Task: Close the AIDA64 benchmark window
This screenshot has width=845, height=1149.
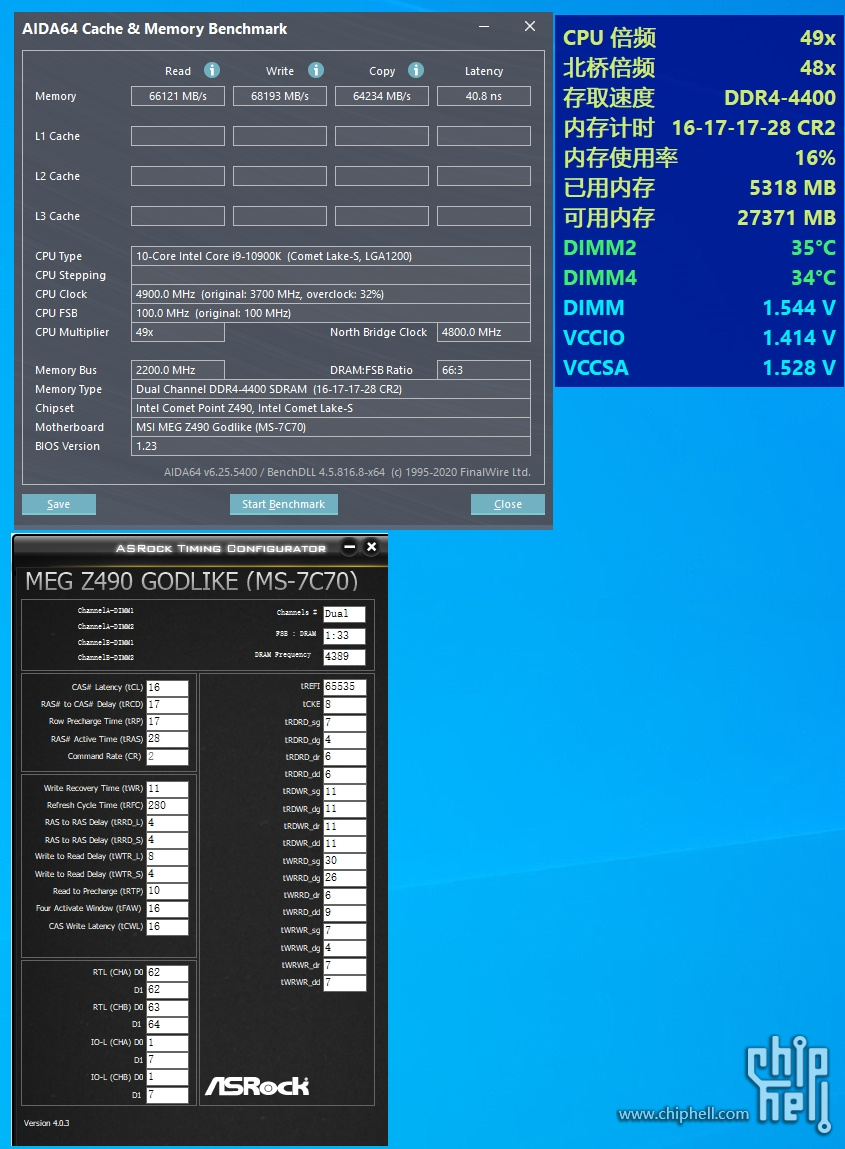Action: 530,26
